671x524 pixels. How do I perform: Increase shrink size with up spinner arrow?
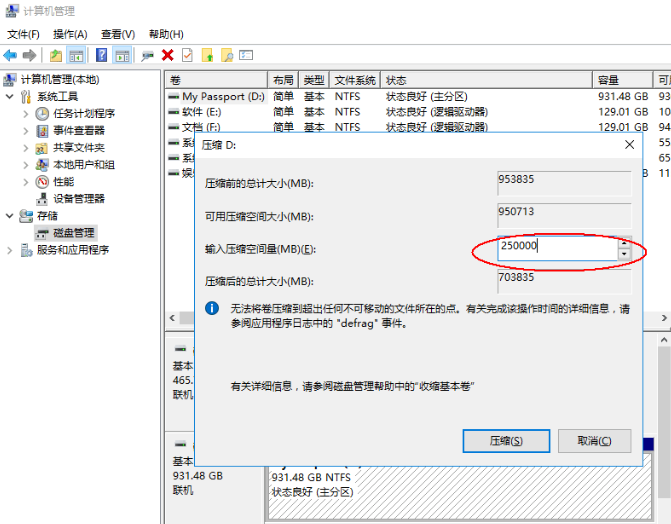coord(624,242)
